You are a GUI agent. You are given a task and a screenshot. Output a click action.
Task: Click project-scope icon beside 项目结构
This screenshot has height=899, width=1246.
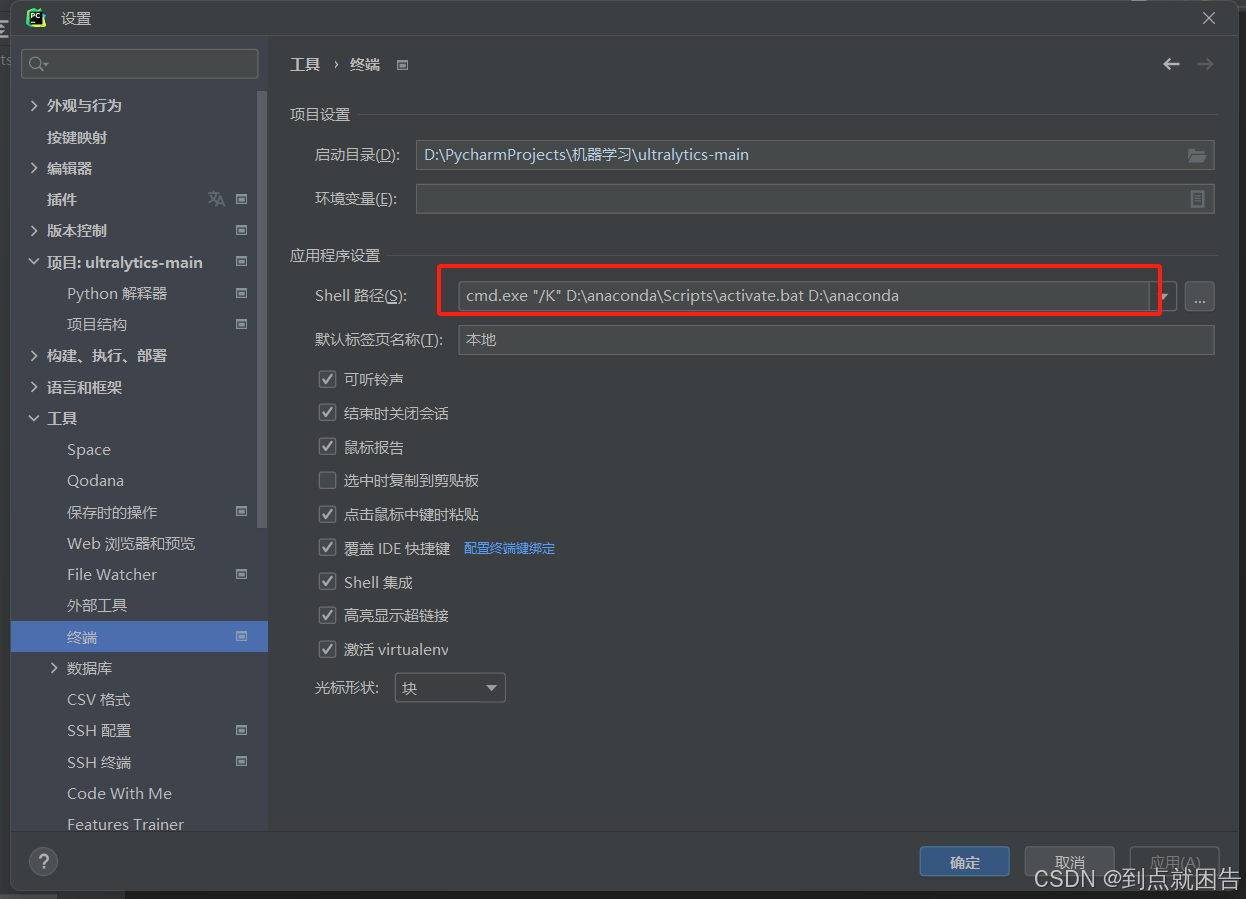241,324
